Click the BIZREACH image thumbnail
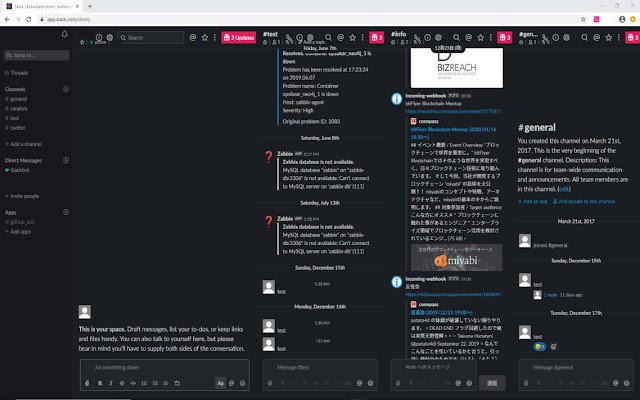 coord(457,67)
